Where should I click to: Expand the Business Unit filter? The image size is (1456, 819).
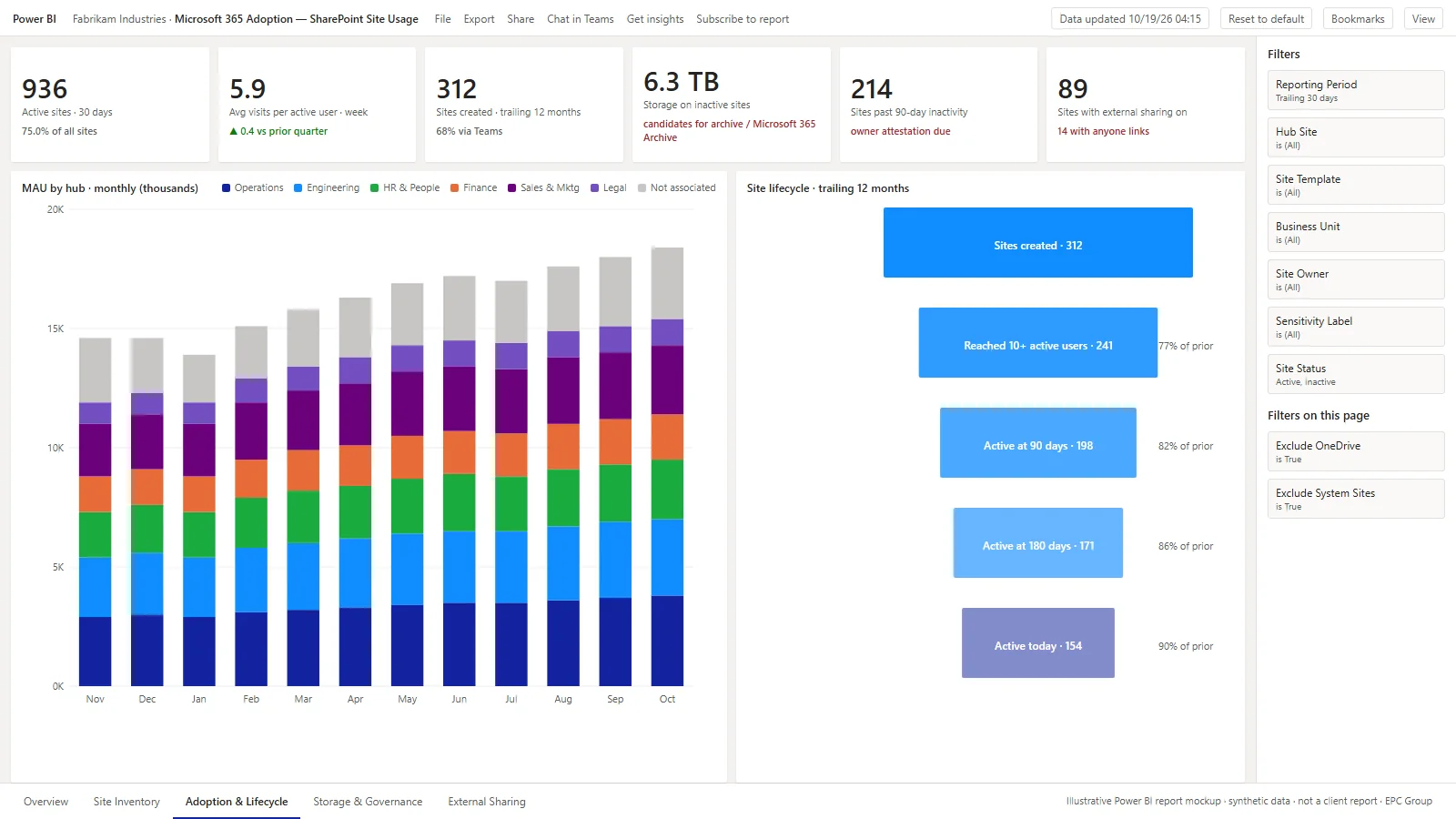click(1356, 232)
